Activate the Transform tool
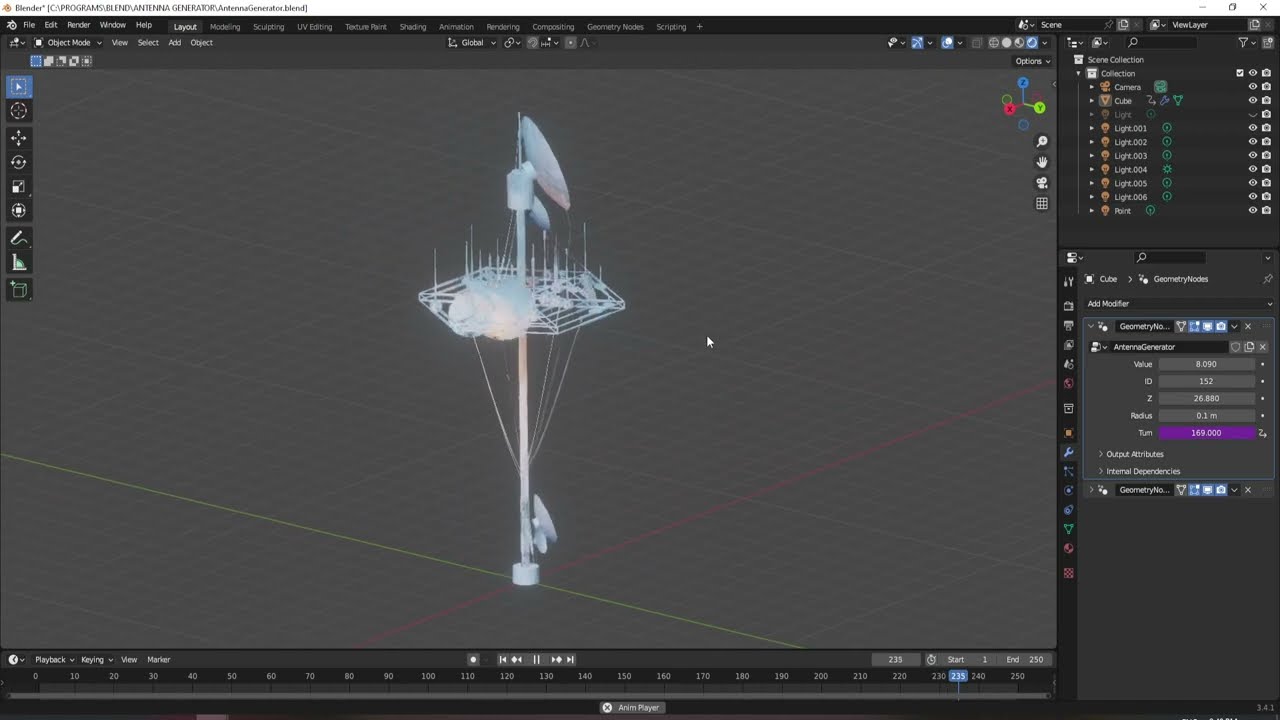Viewport: 1280px width, 720px height. click(x=19, y=210)
